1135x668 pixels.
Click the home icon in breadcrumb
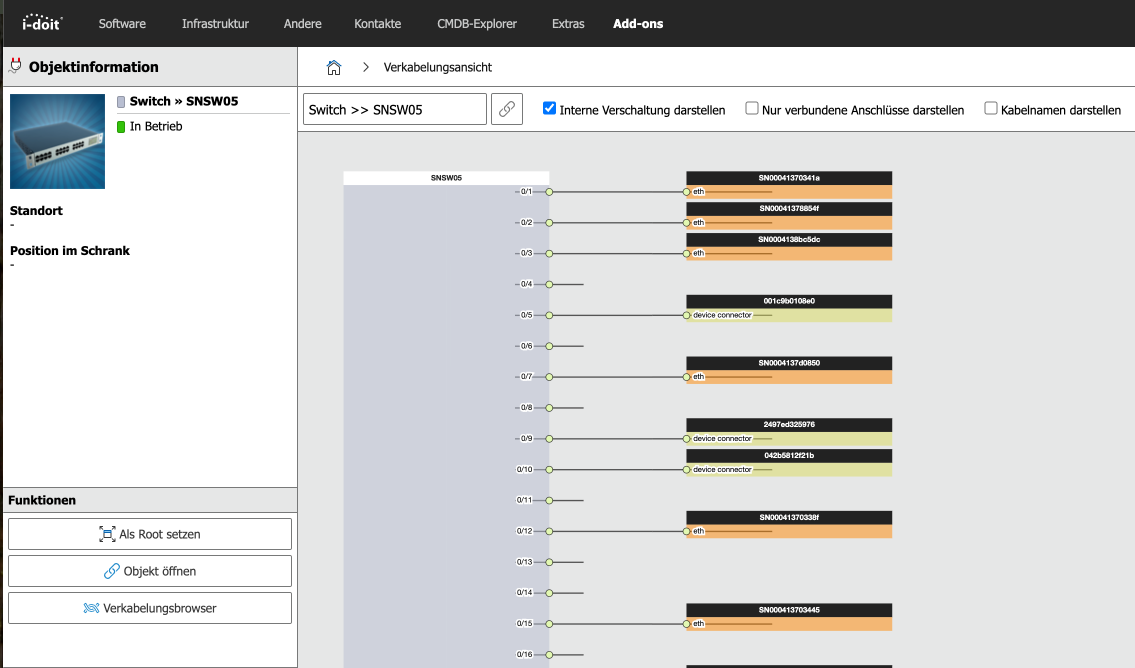click(334, 67)
